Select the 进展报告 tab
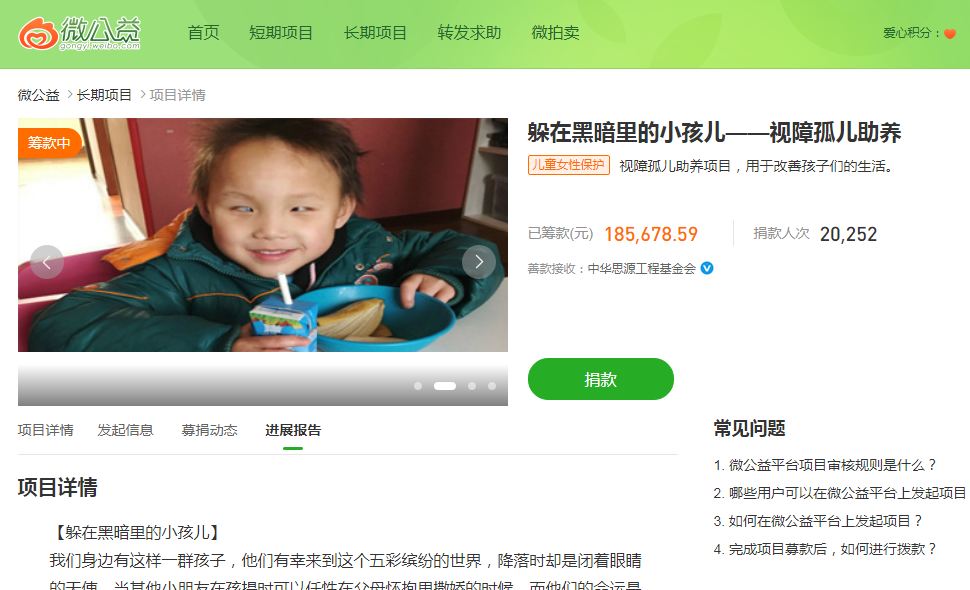Screen dimensions: 970x590 tap(293, 430)
